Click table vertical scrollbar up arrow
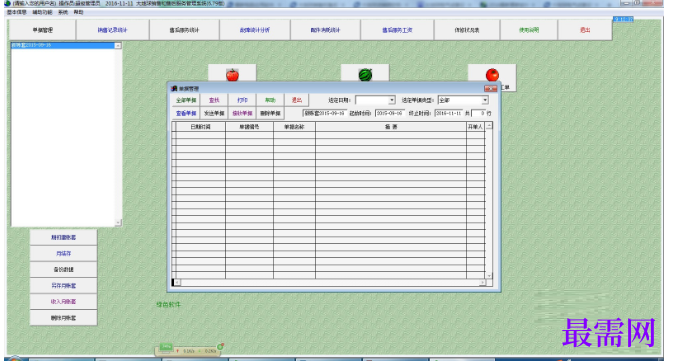Screen dimensions: 674x364 click(x=489, y=126)
